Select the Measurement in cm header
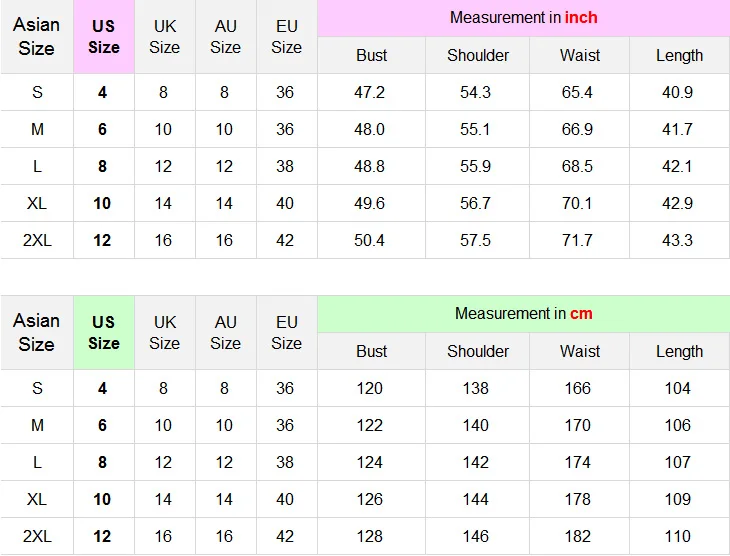 click(x=523, y=313)
